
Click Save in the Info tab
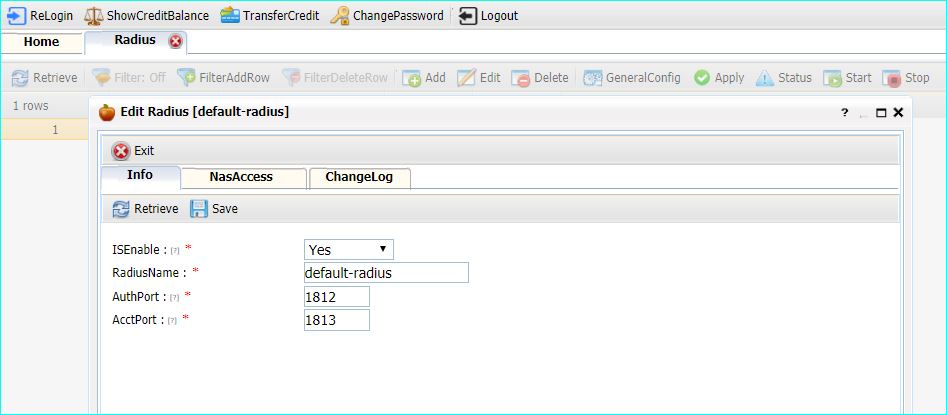214,209
